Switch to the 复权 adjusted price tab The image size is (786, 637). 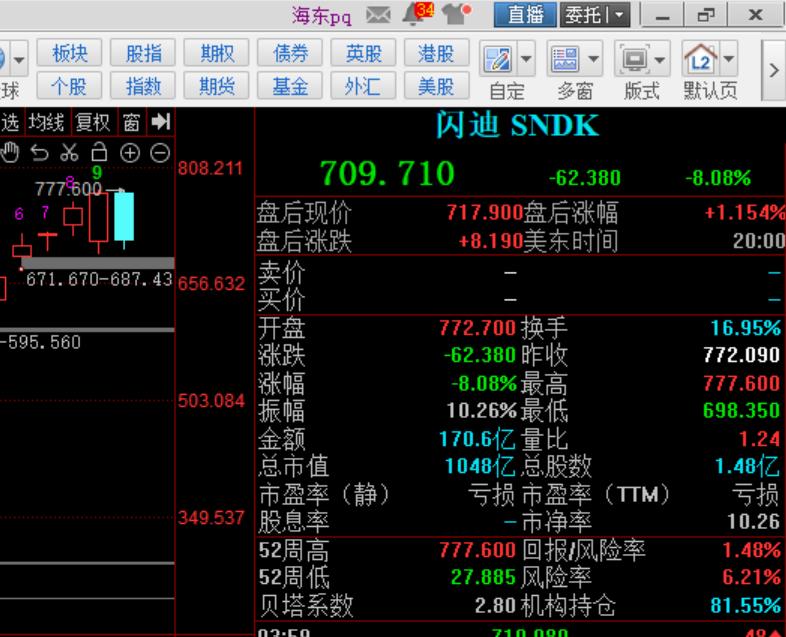click(x=92, y=122)
